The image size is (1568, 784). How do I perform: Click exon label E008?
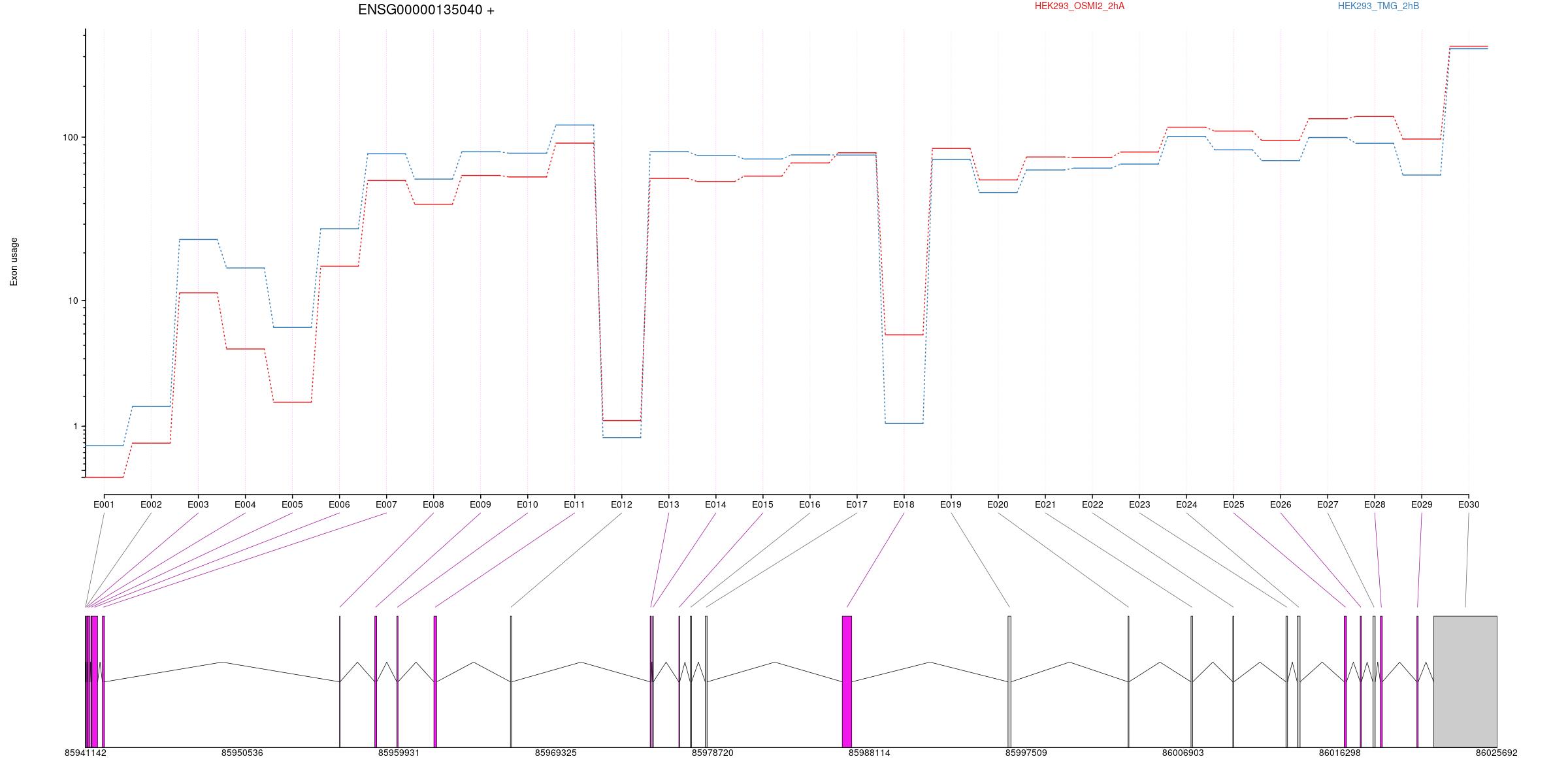coord(433,504)
